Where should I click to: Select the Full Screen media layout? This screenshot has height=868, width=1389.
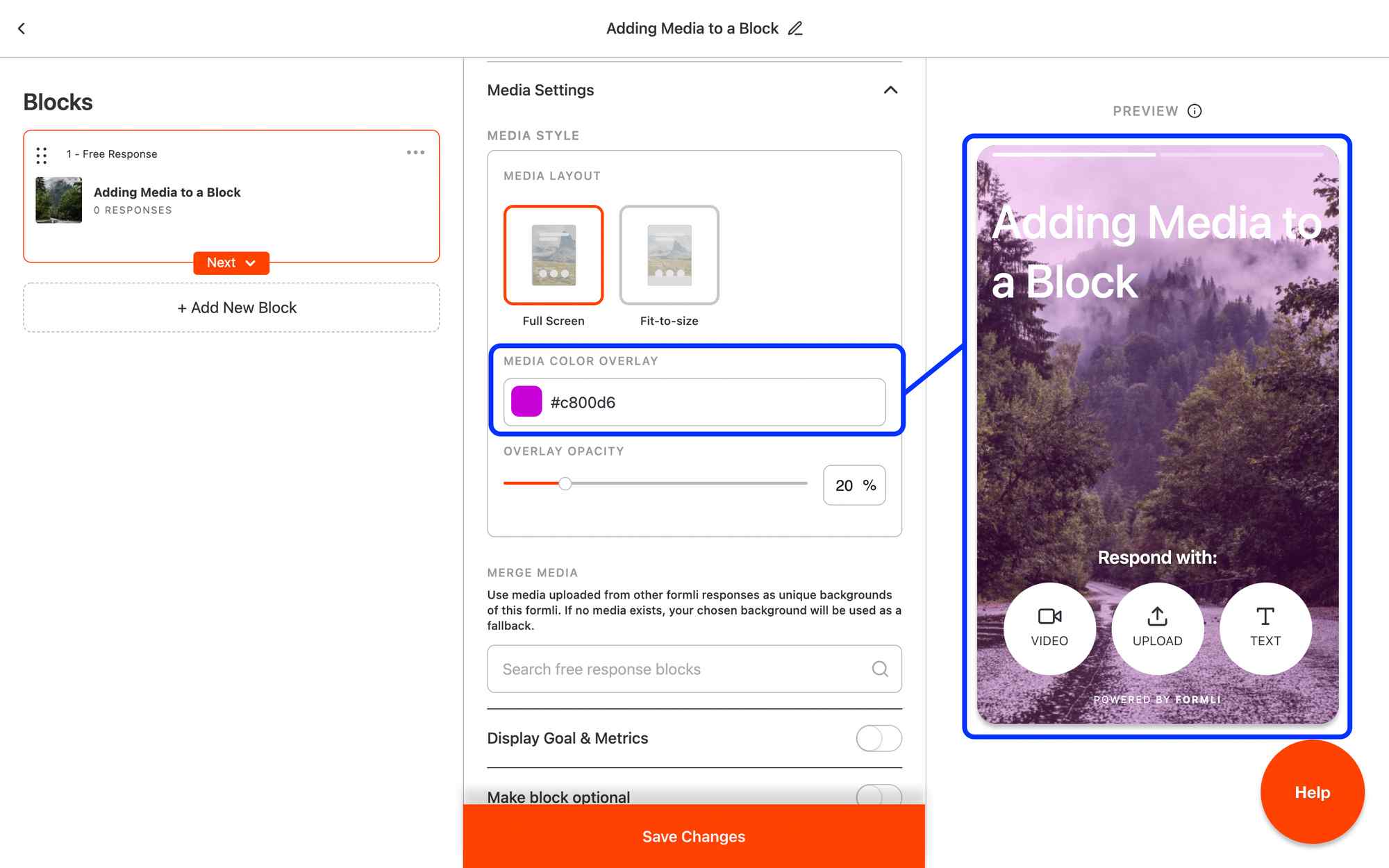[x=554, y=255]
